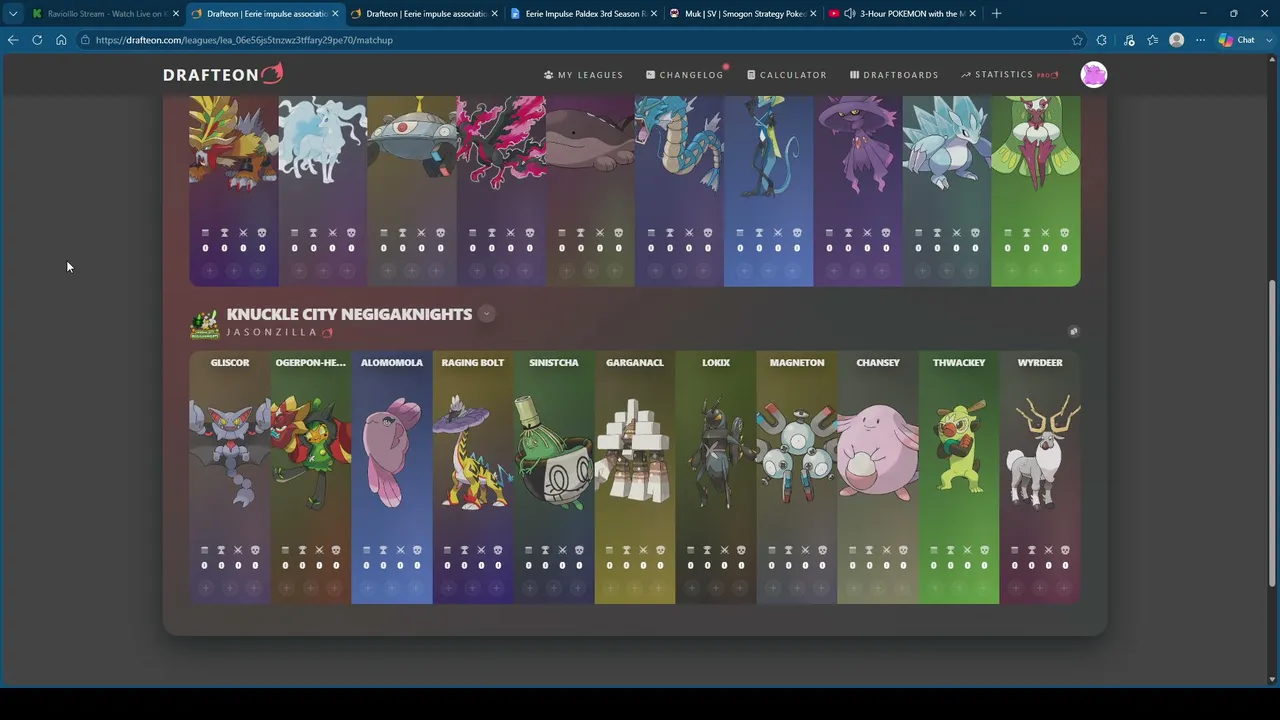Image resolution: width=1280 pixels, height=720 pixels.
Task: Open the Draftboards page
Action: click(x=894, y=75)
